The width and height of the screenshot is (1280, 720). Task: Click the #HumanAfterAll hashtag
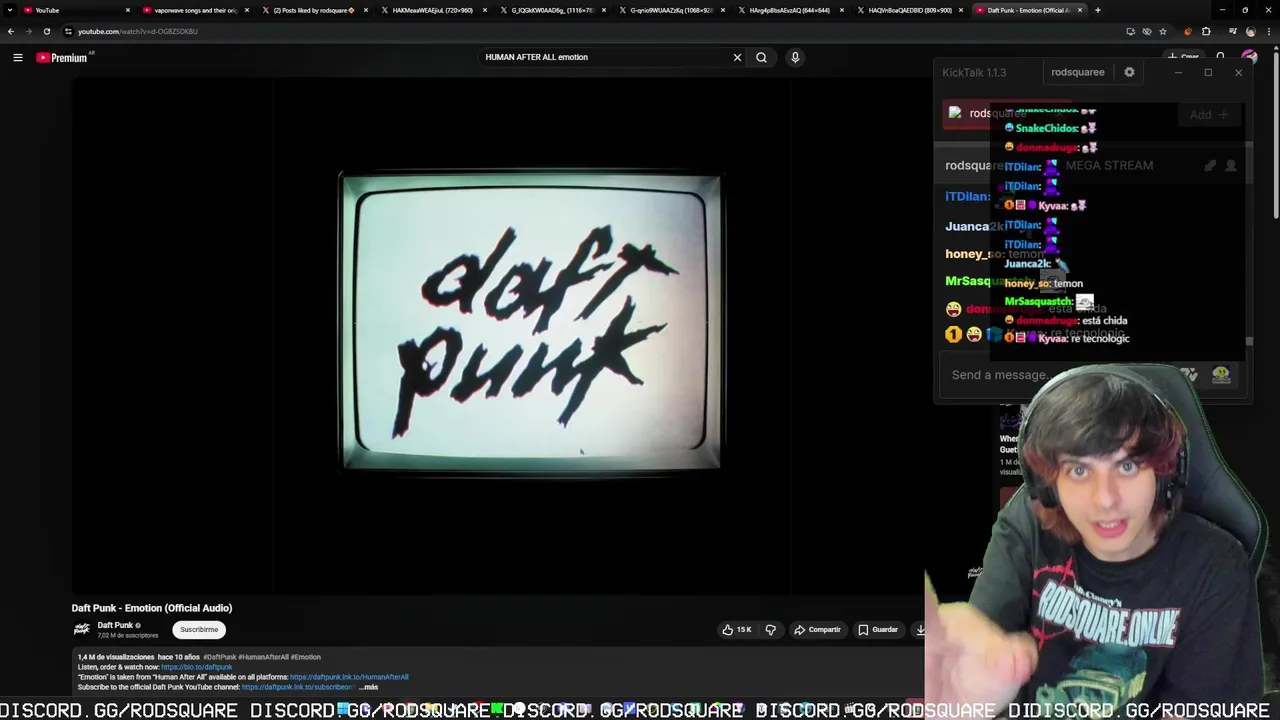point(264,657)
